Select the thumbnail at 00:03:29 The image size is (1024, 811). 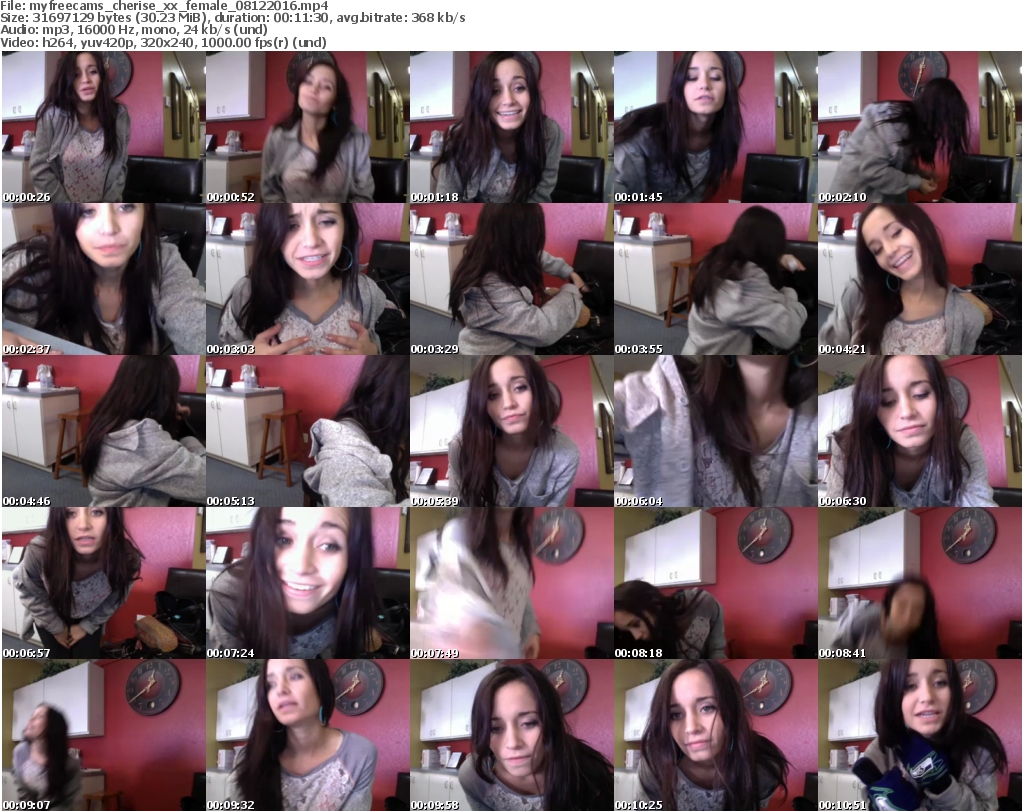(x=511, y=279)
